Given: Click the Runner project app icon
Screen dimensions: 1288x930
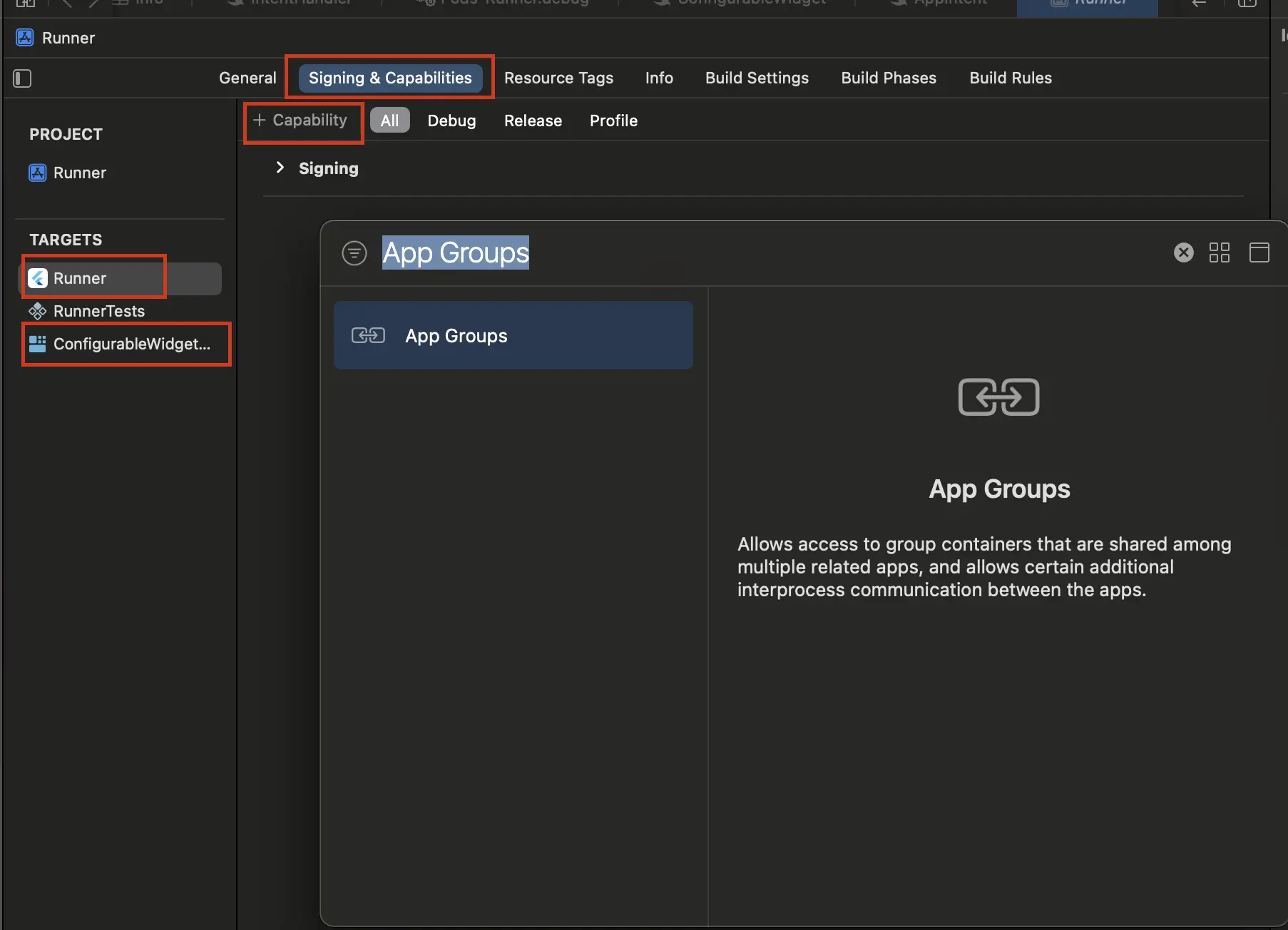Looking at the screenshot, I should [36, 173].
